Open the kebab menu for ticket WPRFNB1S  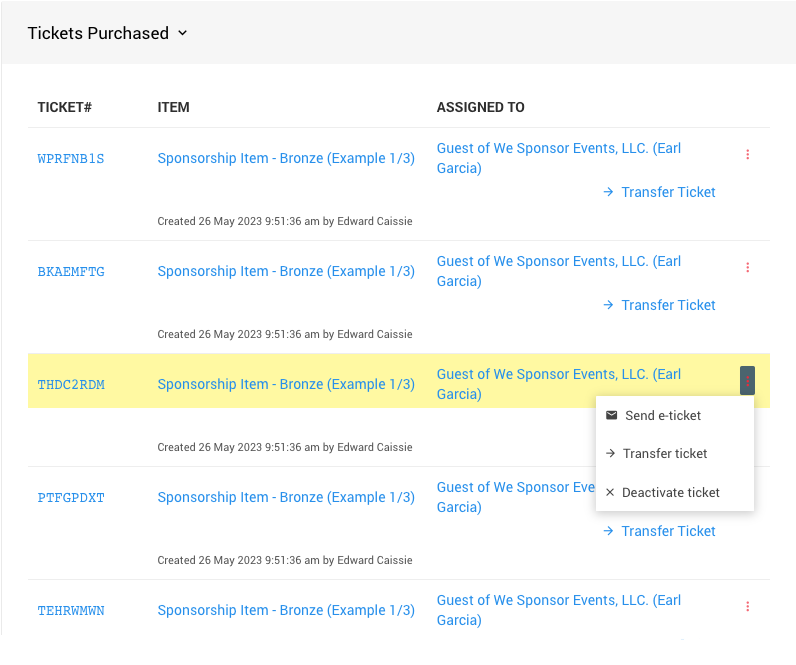coord(747,155)
